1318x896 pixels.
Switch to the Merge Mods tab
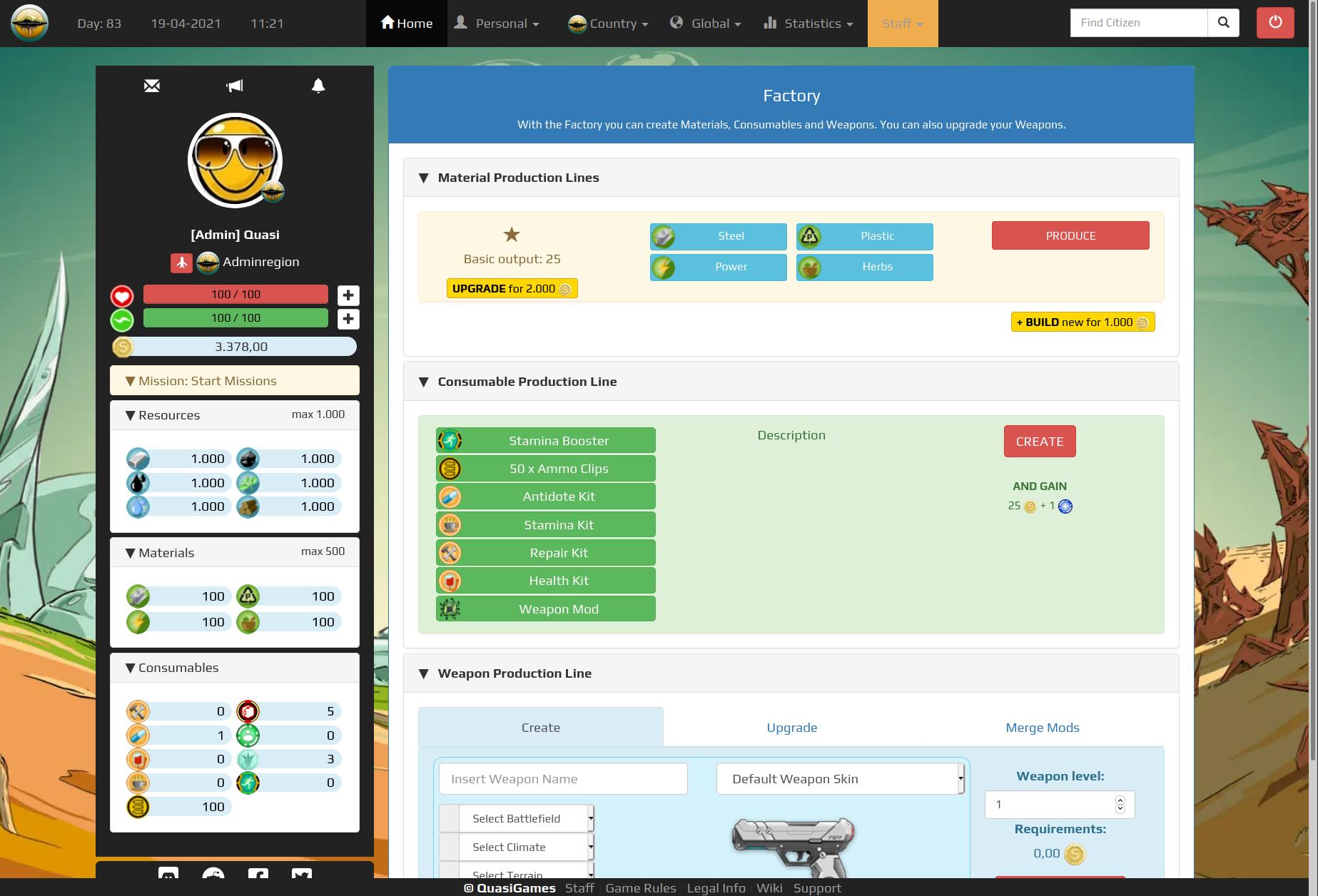pos(1042,728)
